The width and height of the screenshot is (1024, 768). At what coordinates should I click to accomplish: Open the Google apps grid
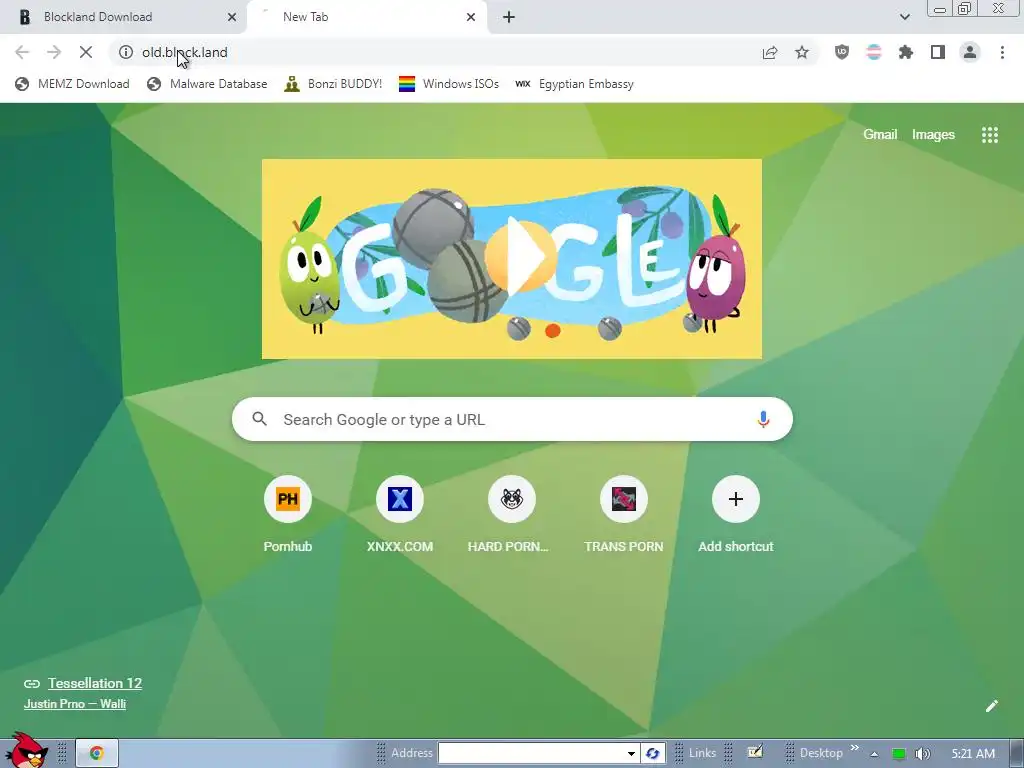point(989,135)
